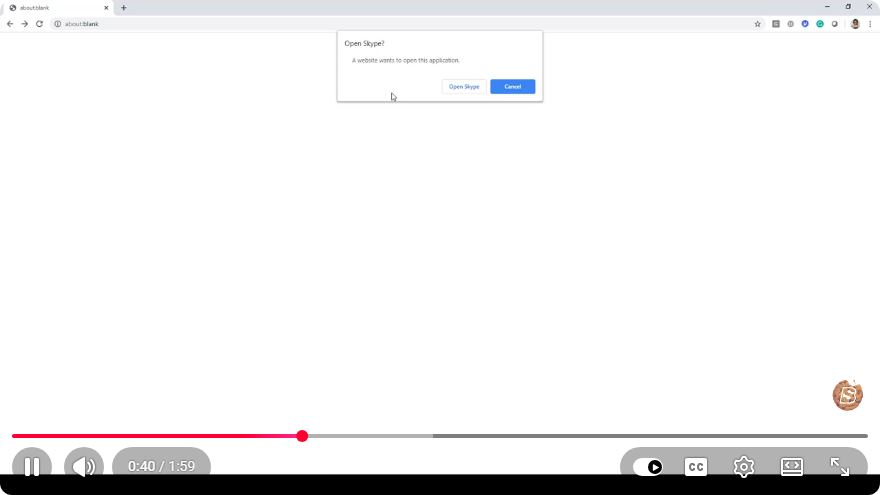The width and height of the screenshot is (880, 495).
Task: Click the dark round extension icon by the avatar
Action: [x=835, y=24]
